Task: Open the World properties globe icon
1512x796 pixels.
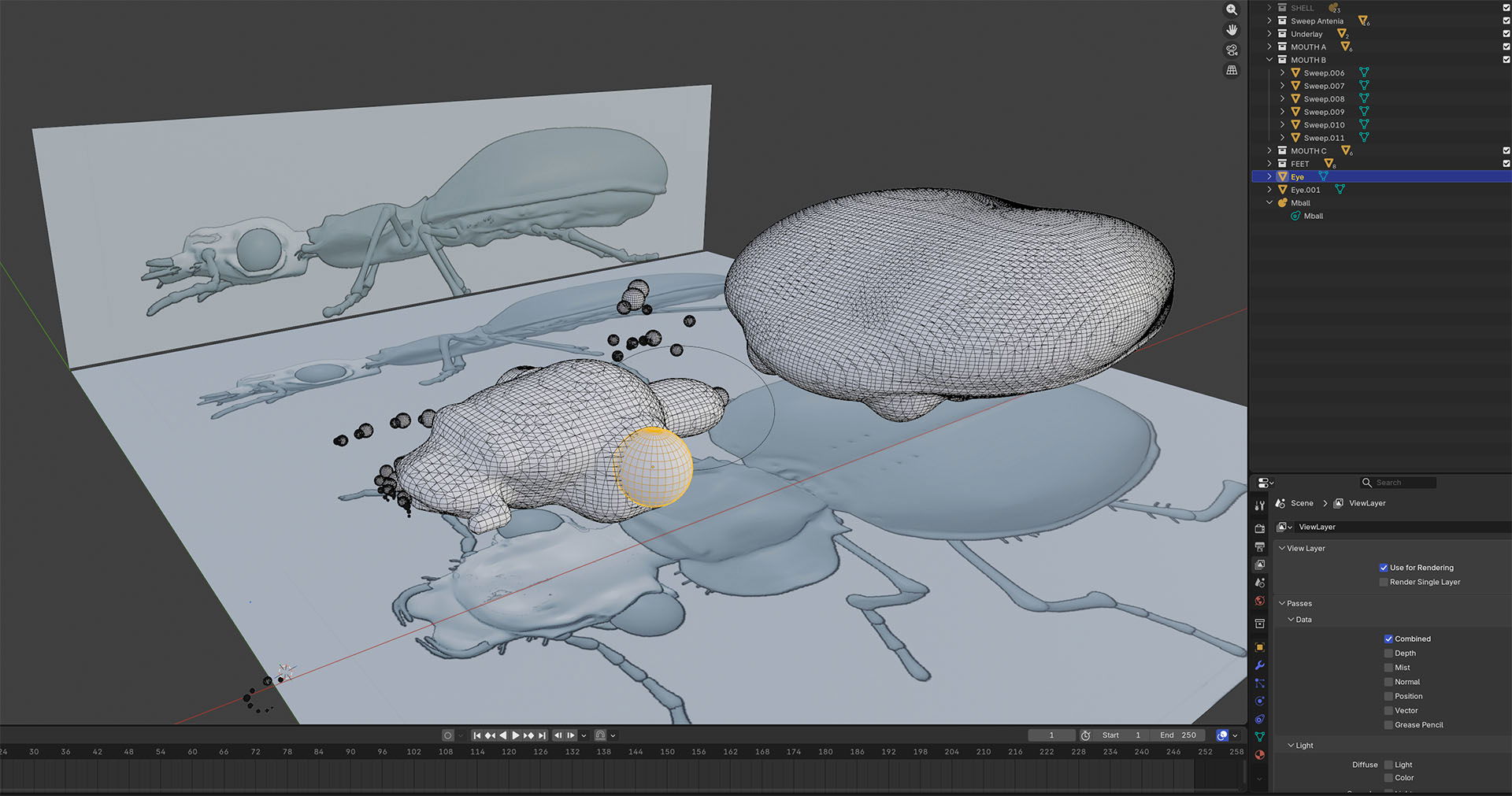Action: tap(1260, 601)
